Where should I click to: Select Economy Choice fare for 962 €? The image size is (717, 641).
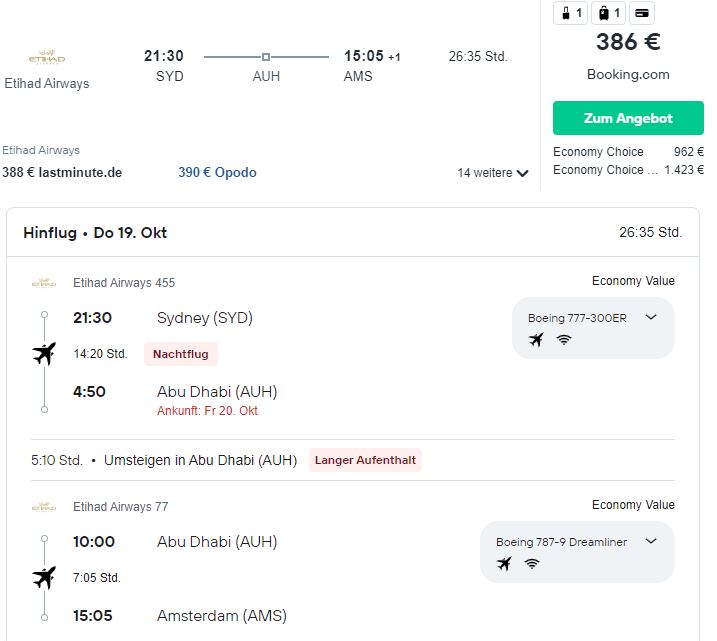tap(628, 152)
